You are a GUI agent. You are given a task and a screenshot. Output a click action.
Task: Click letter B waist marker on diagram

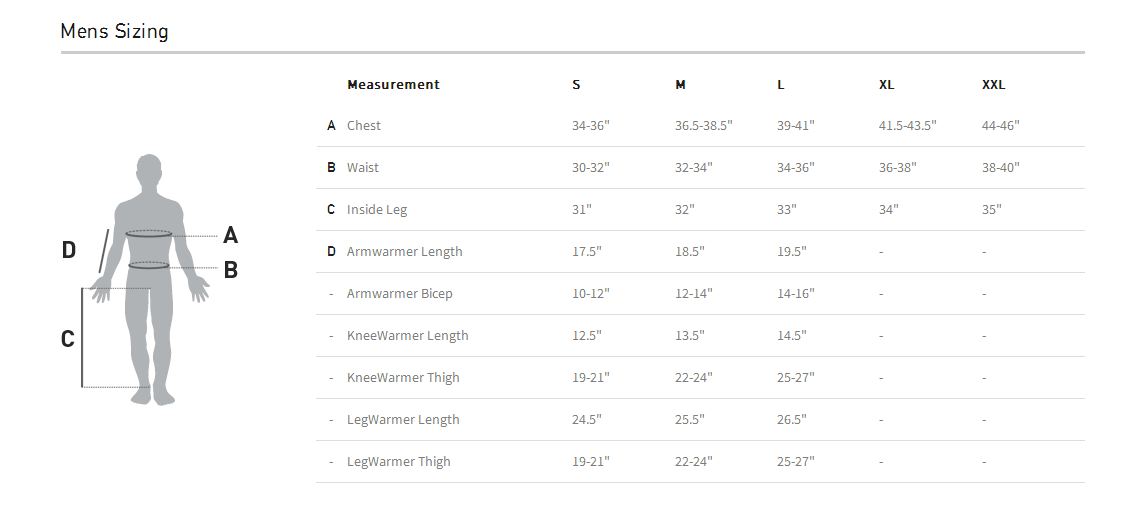tap(230, 269)
